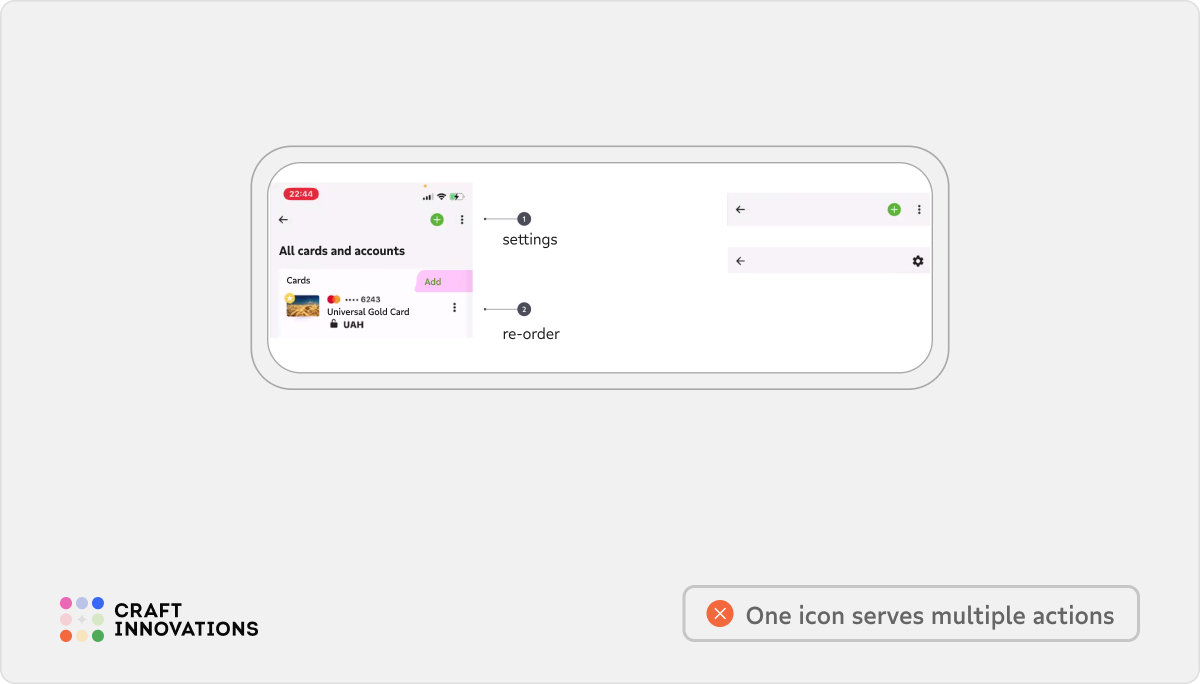Open the kebab overflow menu in the top bar
Image resolution: width=1200 pixels, height=684 pixels.
pos(463,220)
